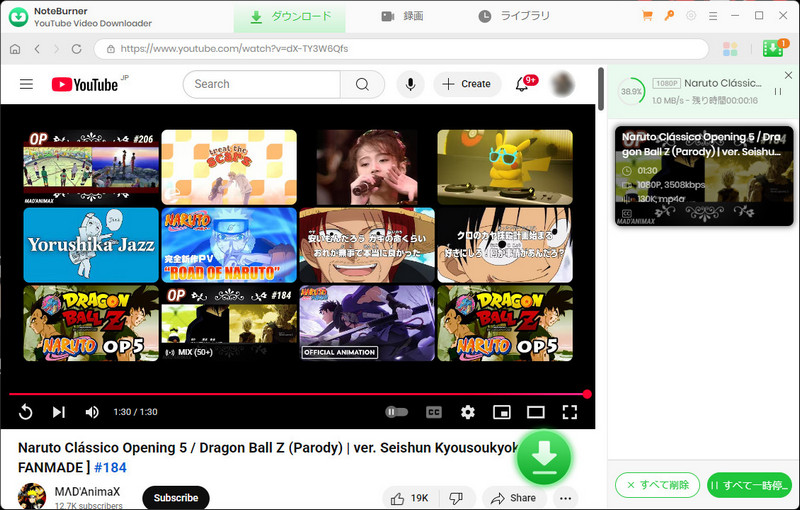This screenshot has height=510, width=800.
Task: Open the singer with microphone thumbnail
Action: click(x=367, y=167)
